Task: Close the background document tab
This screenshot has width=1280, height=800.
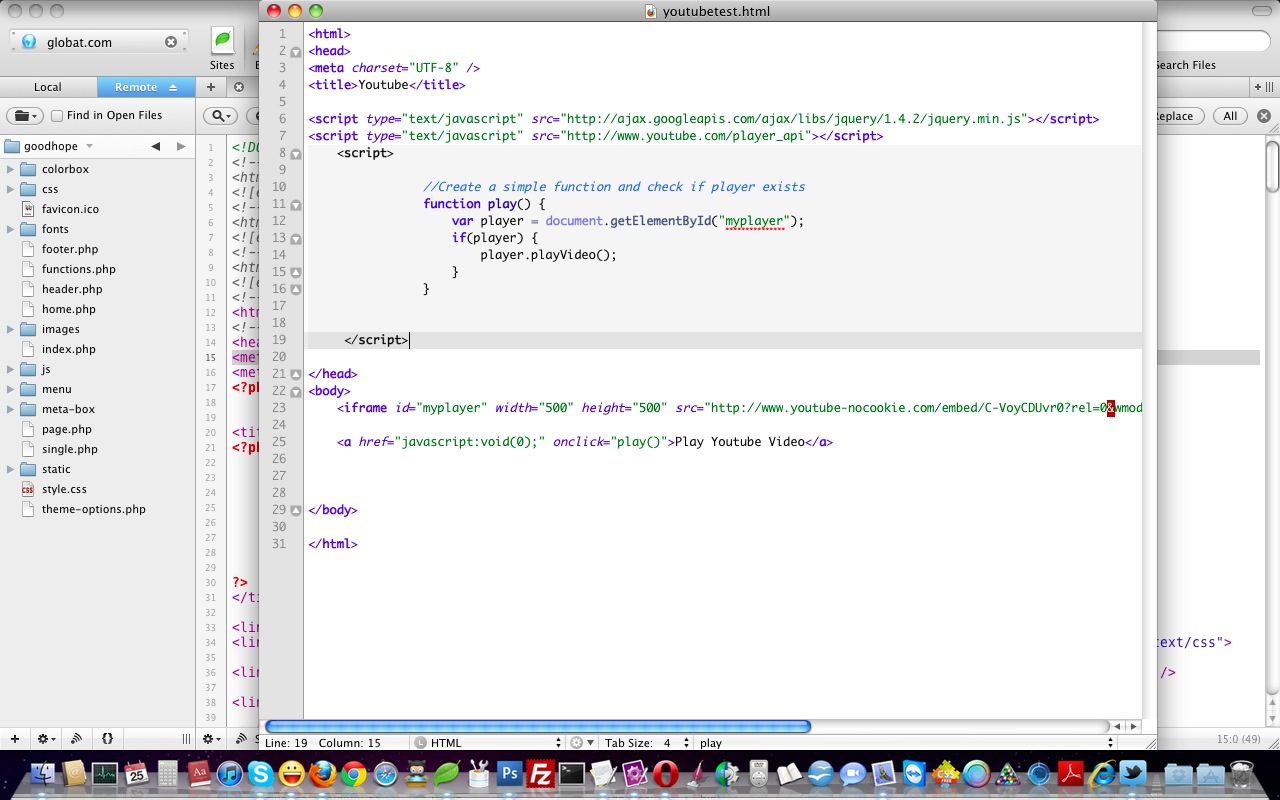Action: point(239,87)
